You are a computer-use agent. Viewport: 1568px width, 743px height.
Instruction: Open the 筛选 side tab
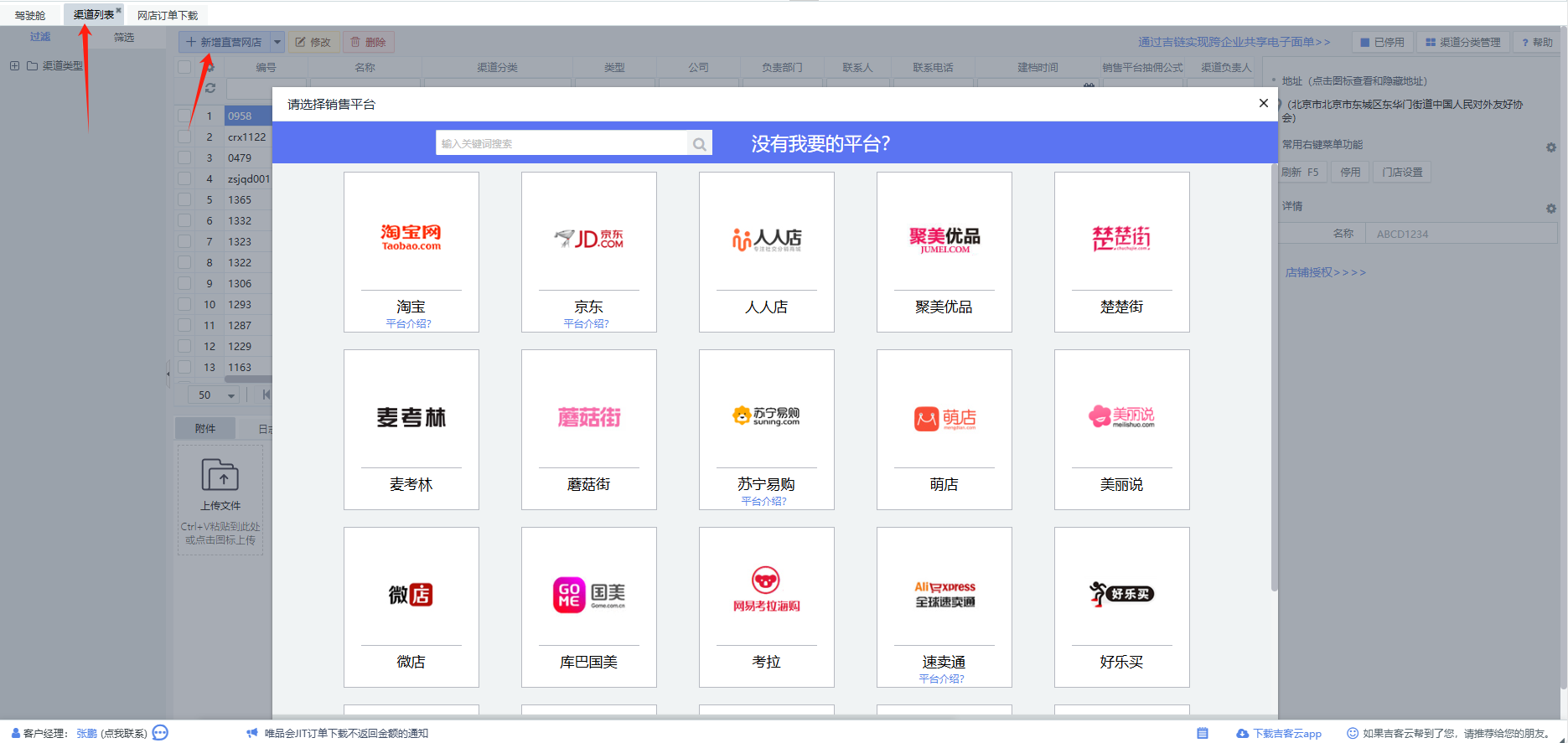[x=124, y=37]
